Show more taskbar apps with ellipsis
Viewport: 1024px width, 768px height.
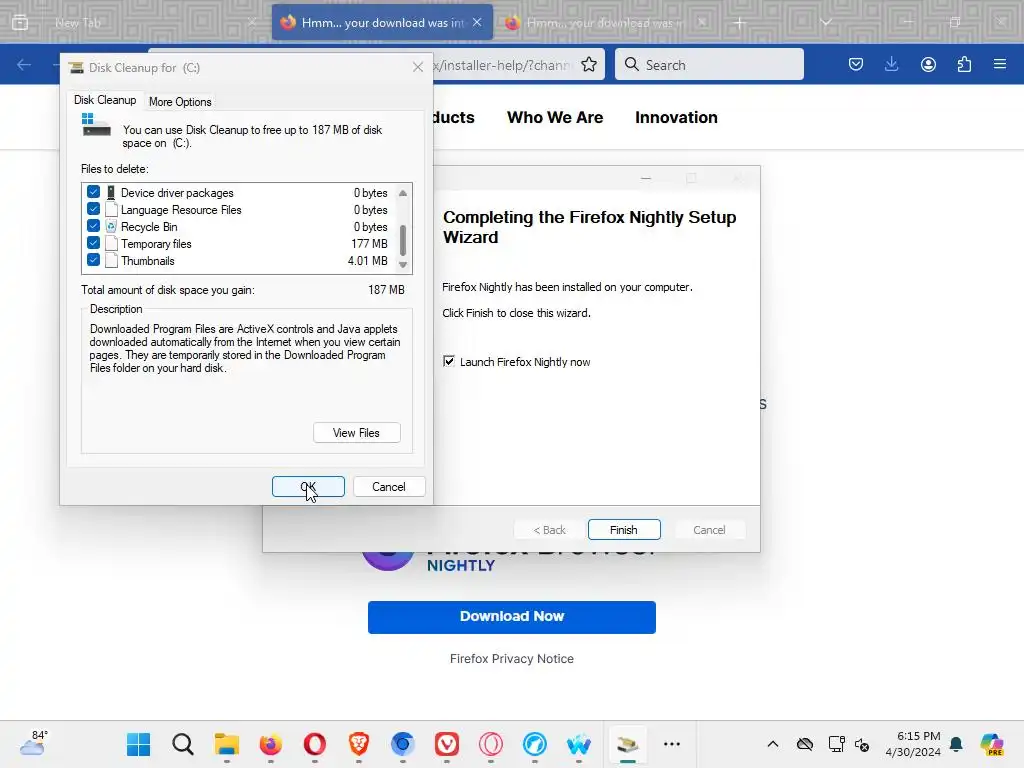(671, 744)
